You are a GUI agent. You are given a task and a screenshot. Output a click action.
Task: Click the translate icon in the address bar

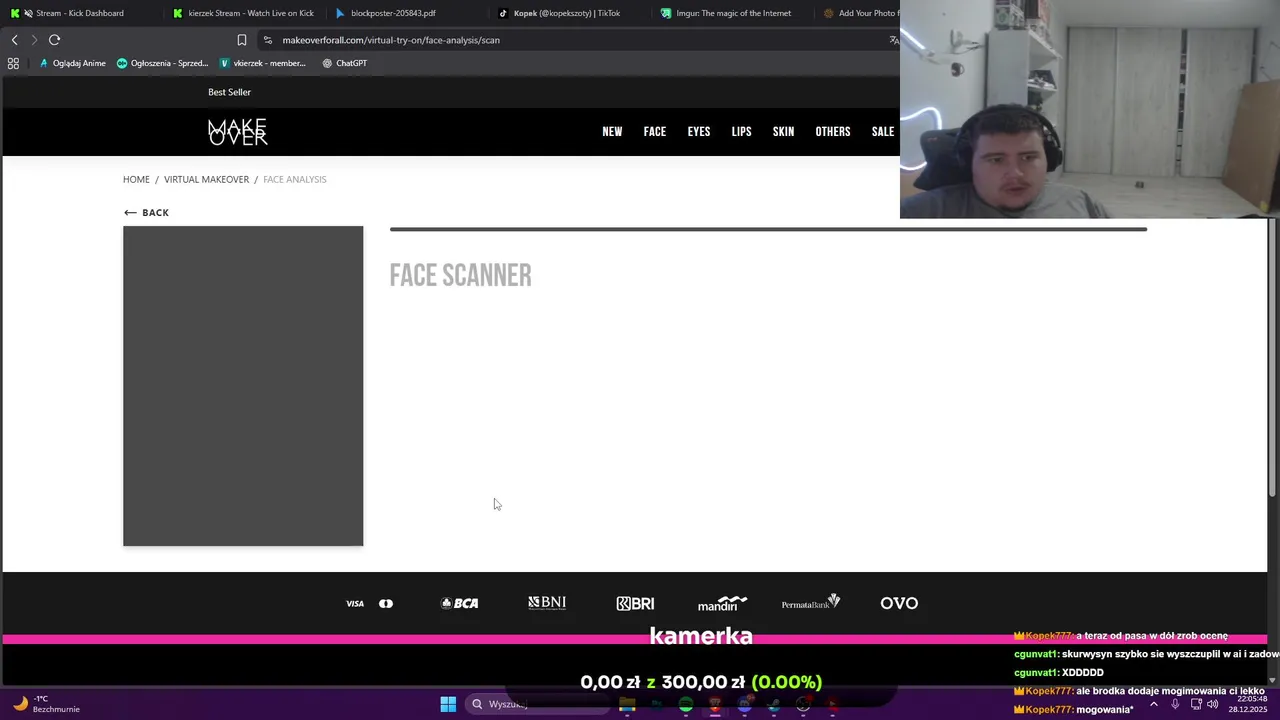(893, 40)
